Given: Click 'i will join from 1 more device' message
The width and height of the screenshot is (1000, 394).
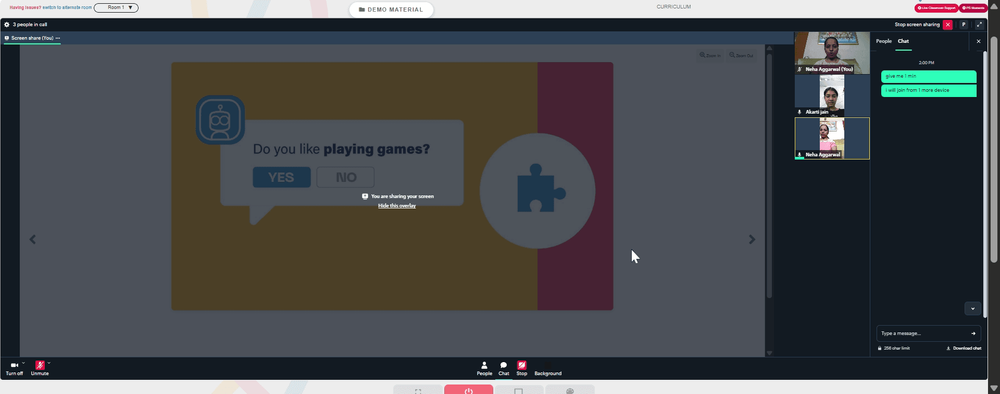Looking at the screenshot, I should click(x=929, y=91).
